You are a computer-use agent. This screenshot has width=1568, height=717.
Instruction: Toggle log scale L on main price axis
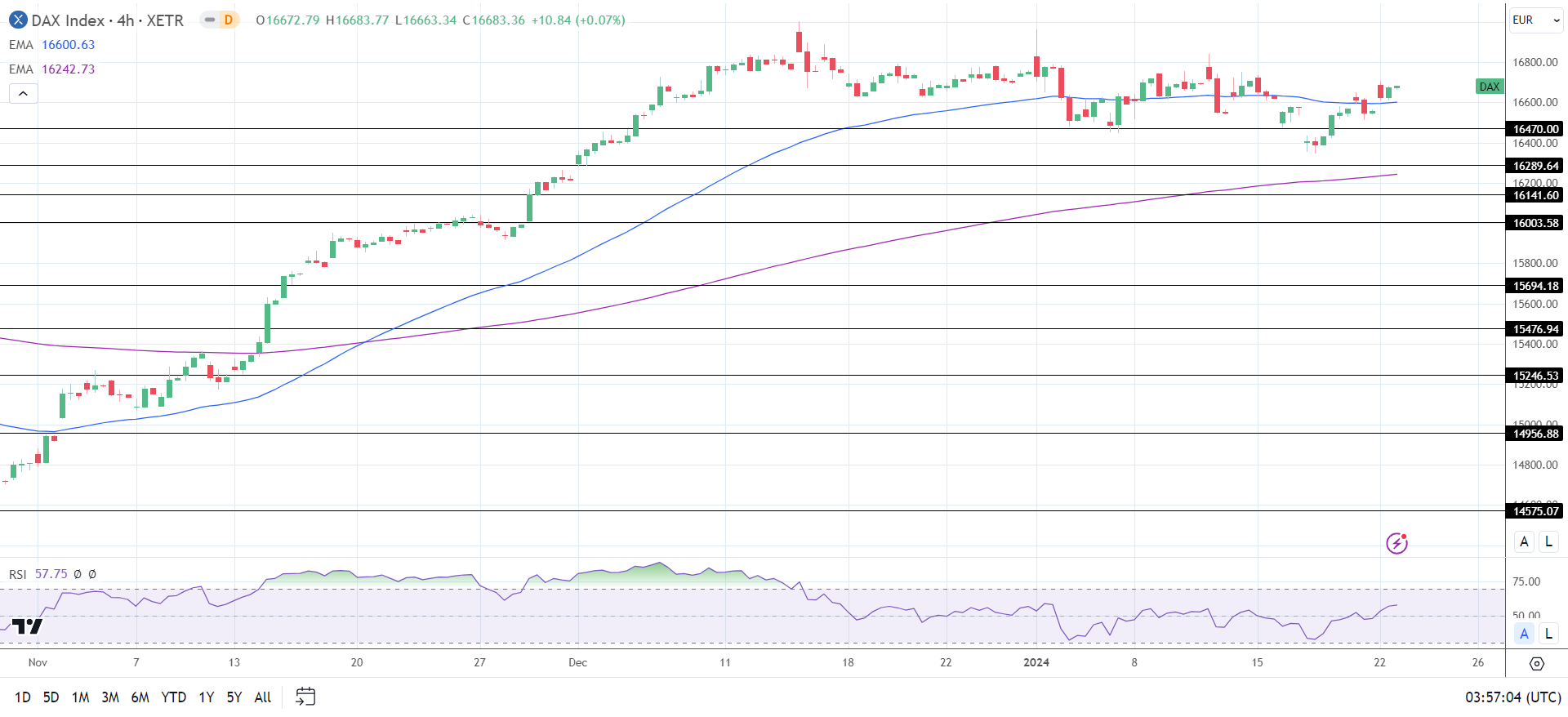tap(1548, 541)
